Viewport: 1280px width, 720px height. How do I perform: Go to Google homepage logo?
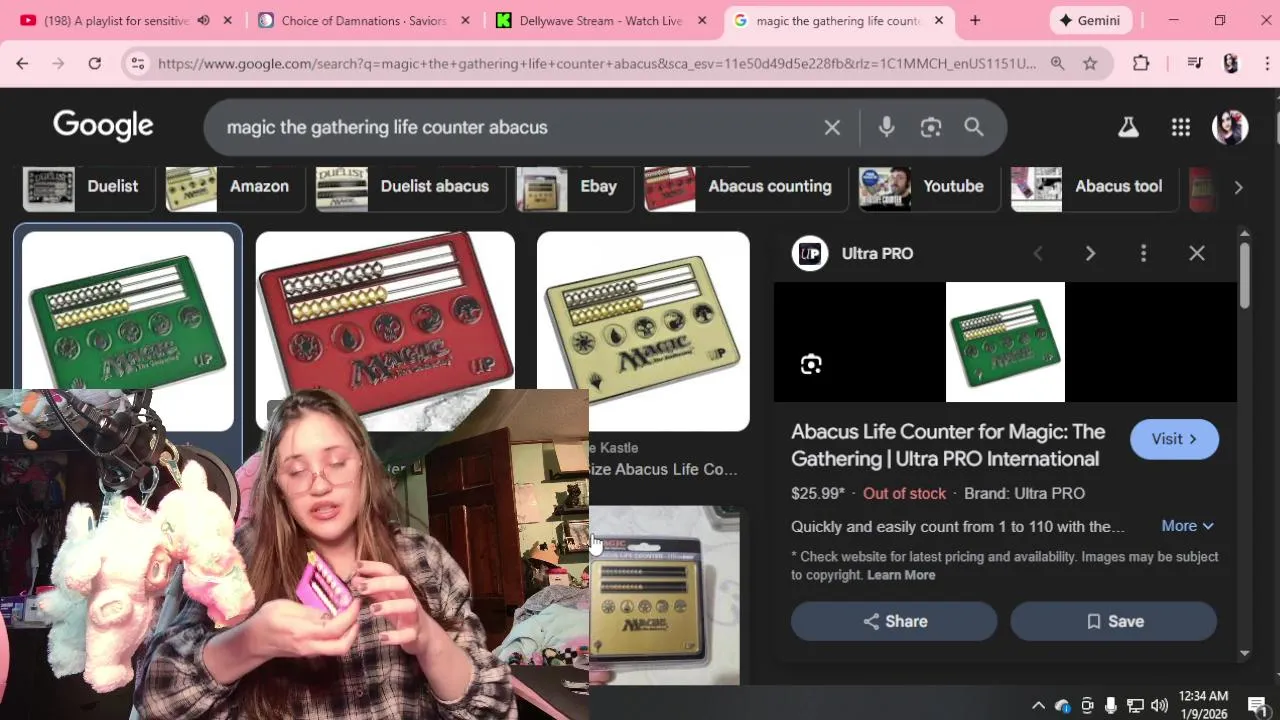(x=103, y=126)
